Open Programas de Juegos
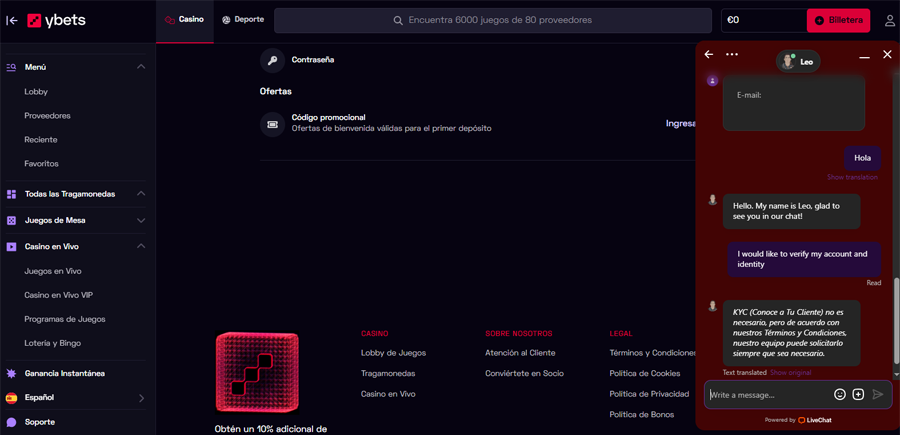Screen dimensions: 900x435 65,319
